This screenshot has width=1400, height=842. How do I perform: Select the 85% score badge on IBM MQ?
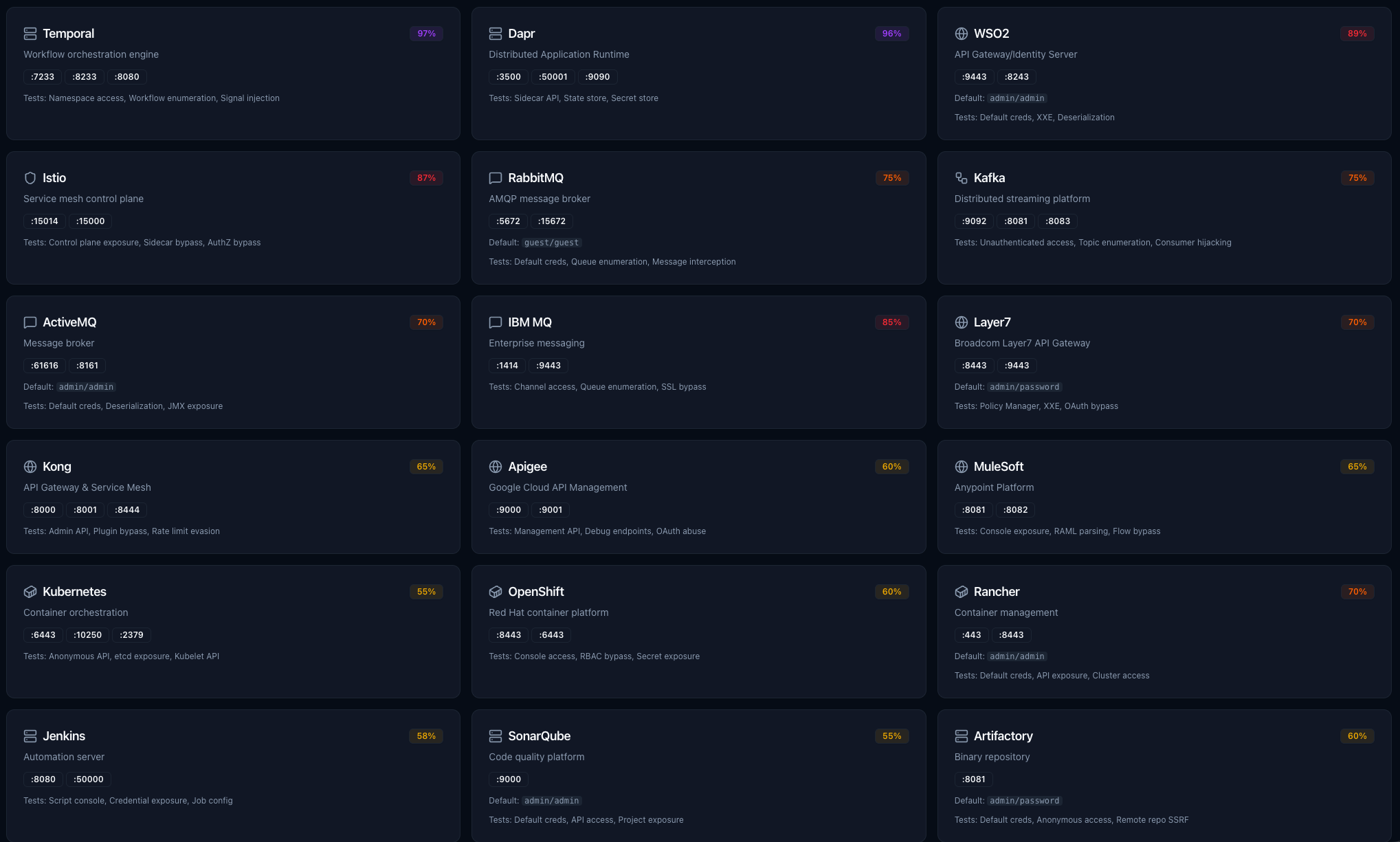coord(891,322)
